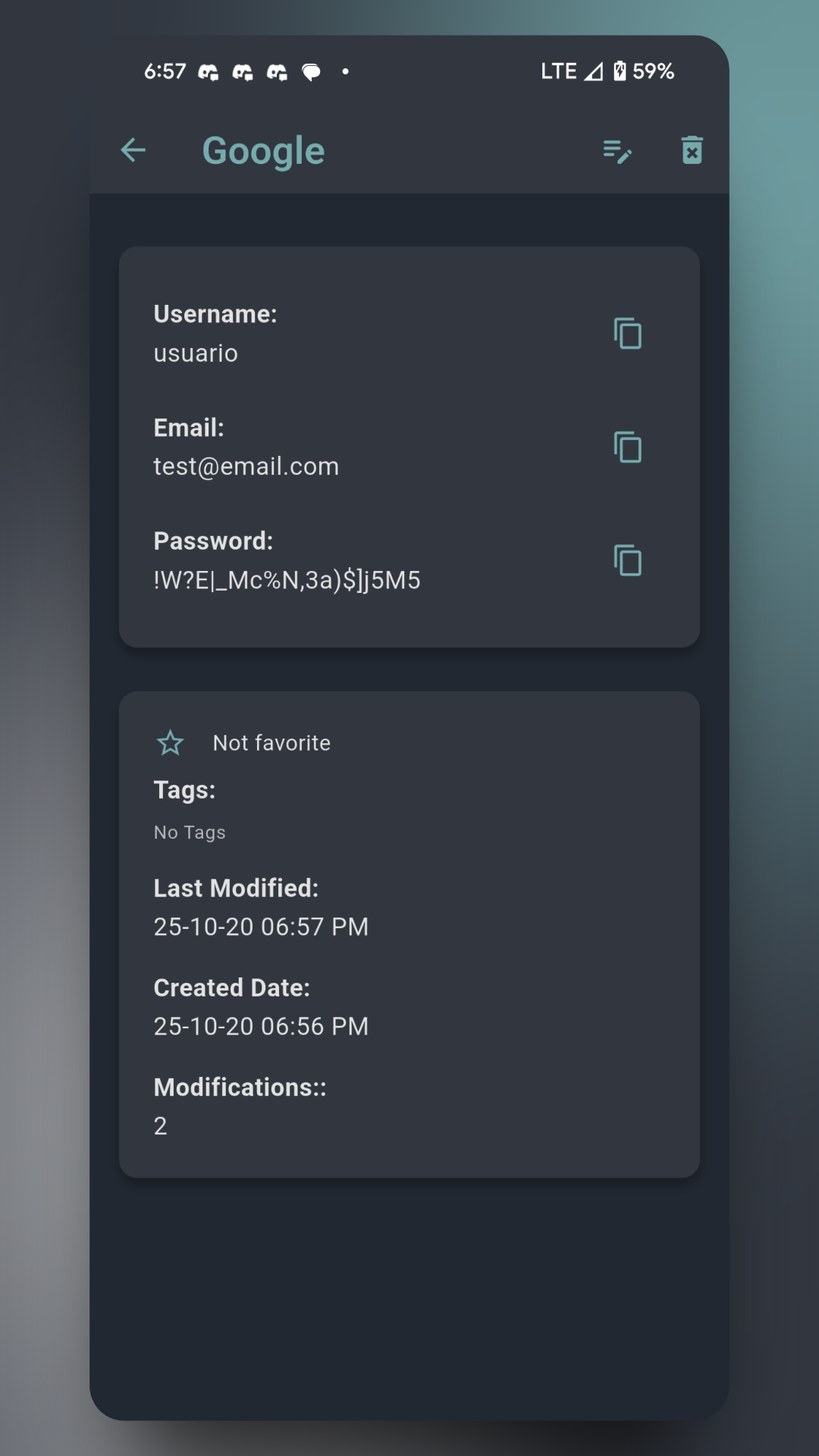Tap the status bar clock

165,71
